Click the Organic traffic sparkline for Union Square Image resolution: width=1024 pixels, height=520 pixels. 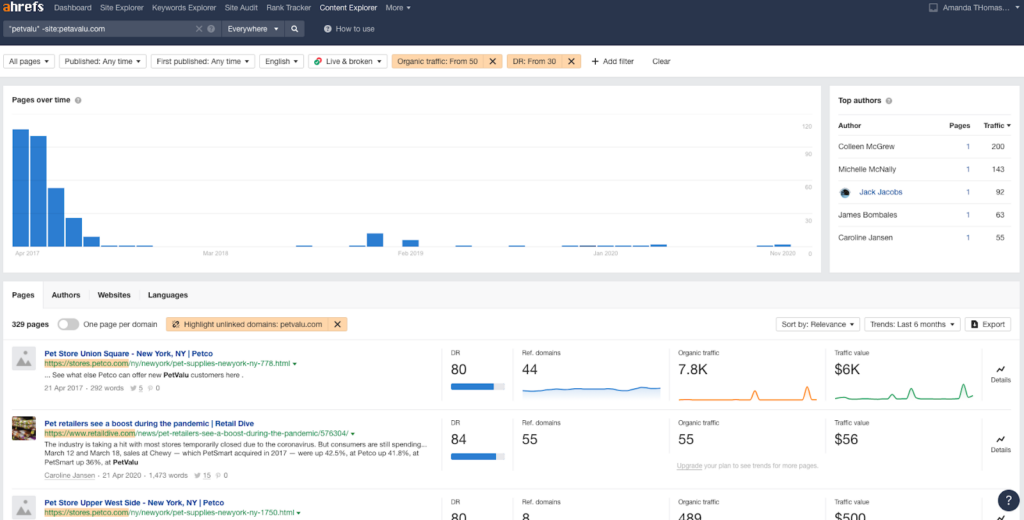coord(748,393)
